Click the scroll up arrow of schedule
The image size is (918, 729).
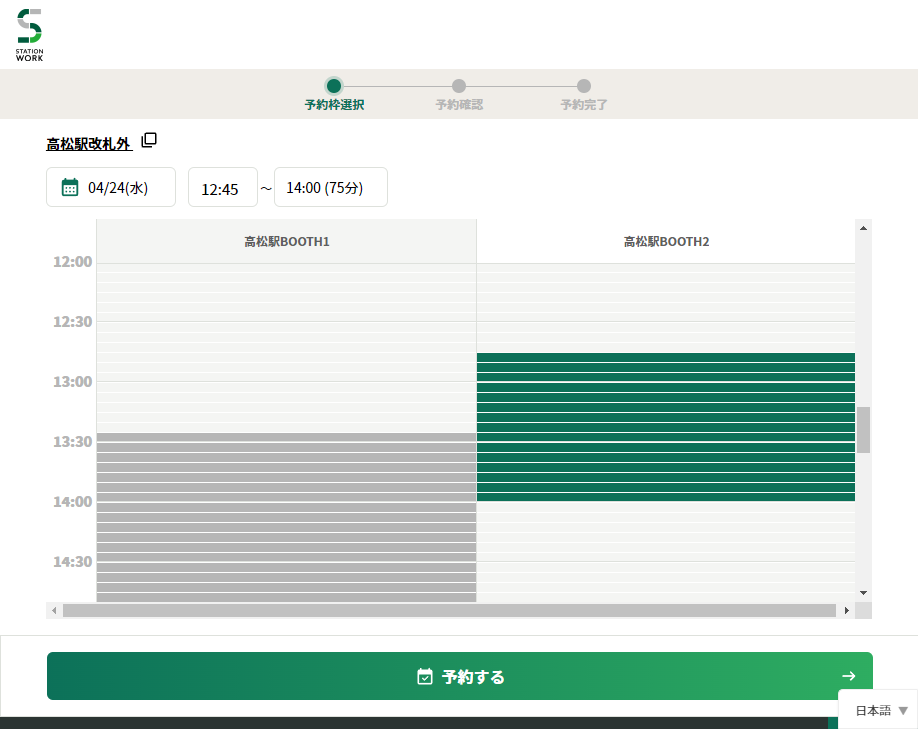(863, 228)
